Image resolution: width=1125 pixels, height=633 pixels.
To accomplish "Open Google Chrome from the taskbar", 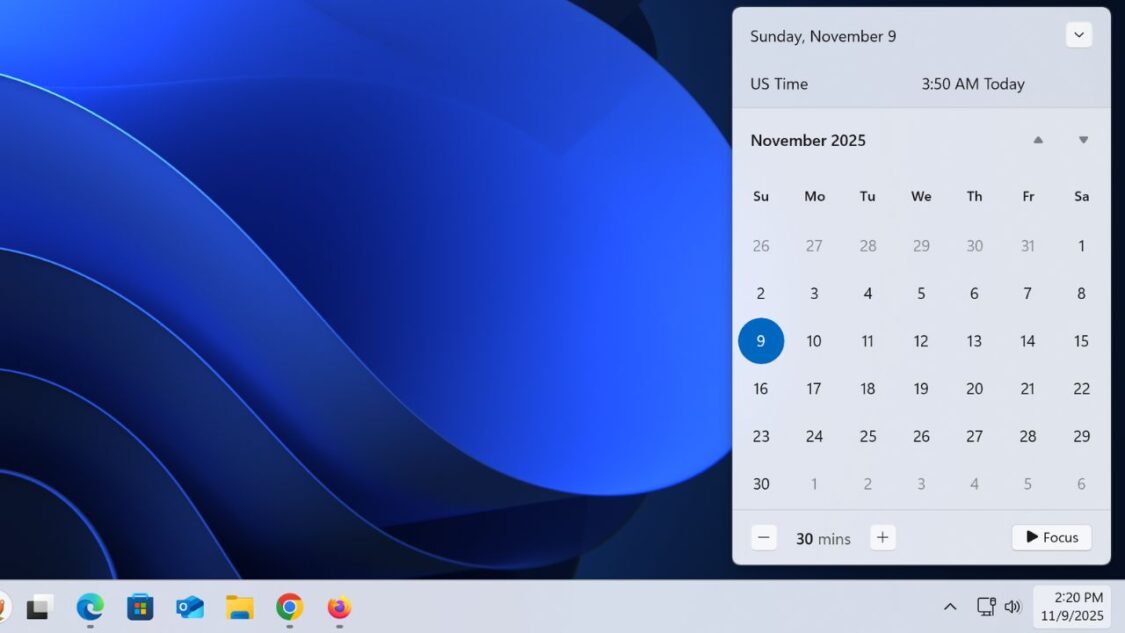I will pyautogui.click(x=289, y=608).
